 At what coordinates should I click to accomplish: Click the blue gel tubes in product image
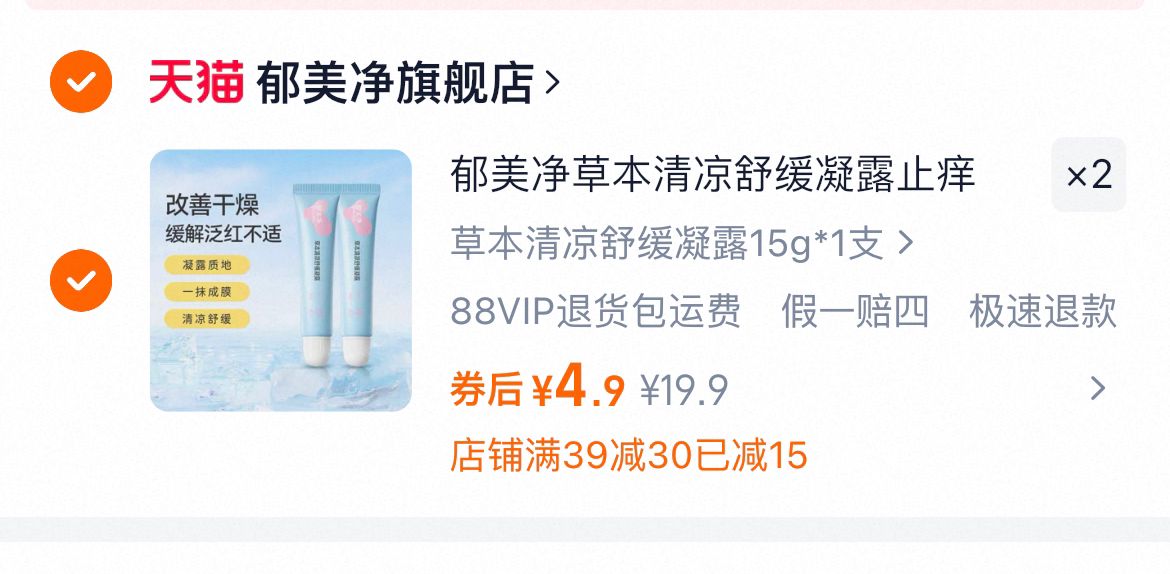click(336, 275)
